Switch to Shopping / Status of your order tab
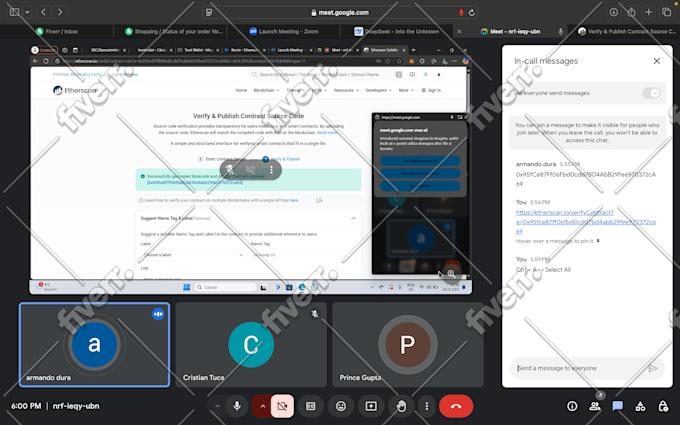The image size is (680, 425). pos(173,31)
